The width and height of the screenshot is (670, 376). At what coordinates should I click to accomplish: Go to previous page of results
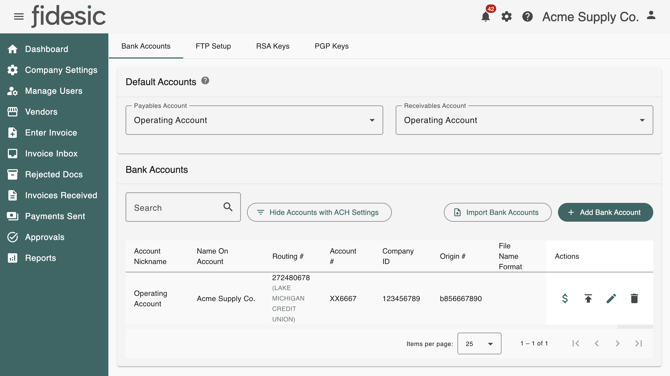tap(597, 344)
